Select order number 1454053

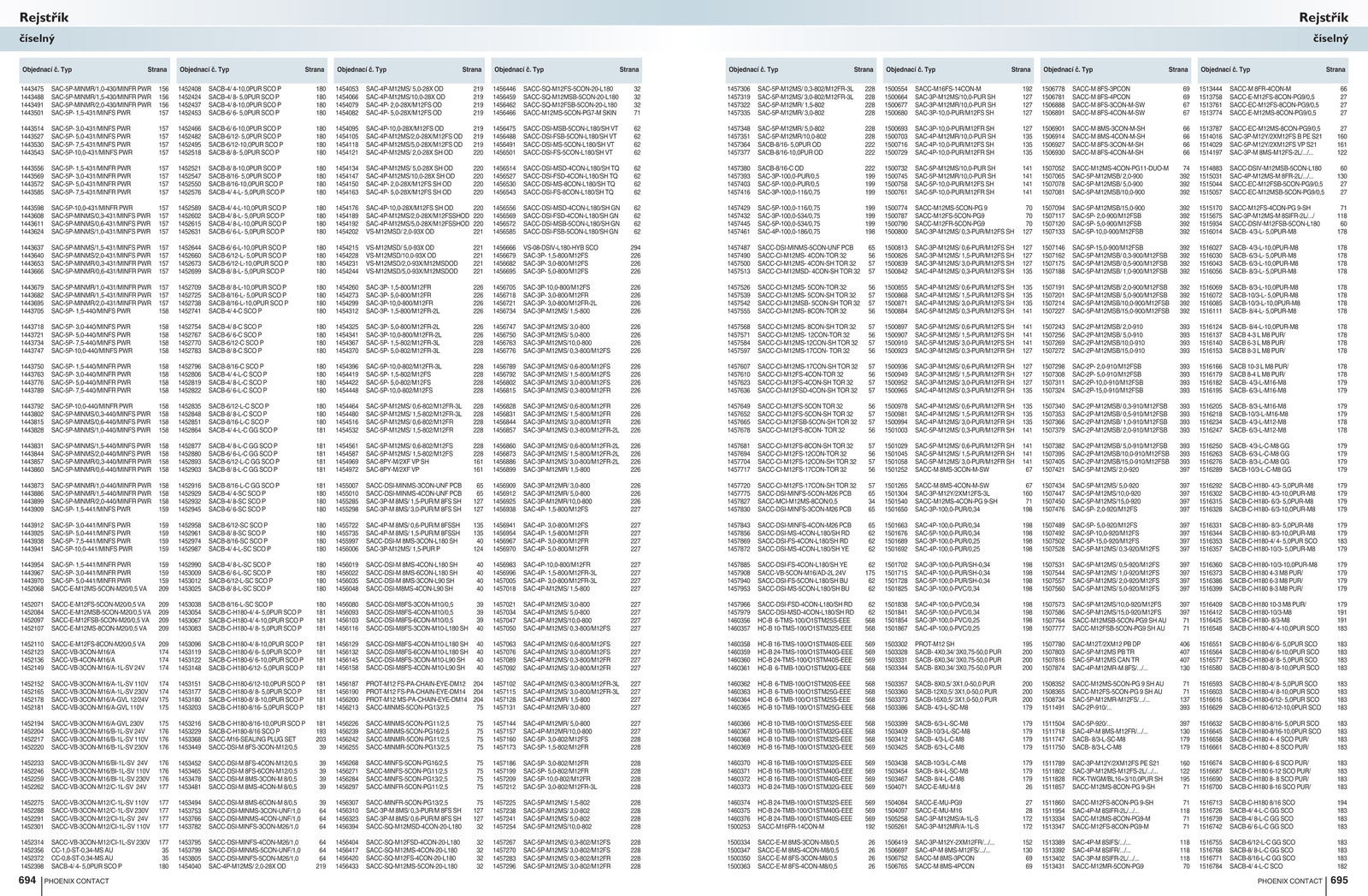tap(347, 89)
